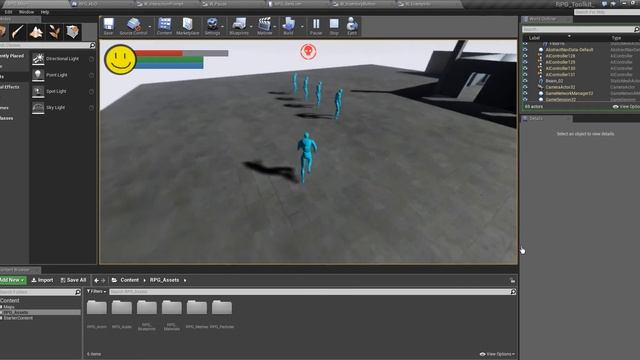
Task: Click the folder icon before Content breadcrumb
Action: pyautogui.click(x=114, y=280)
